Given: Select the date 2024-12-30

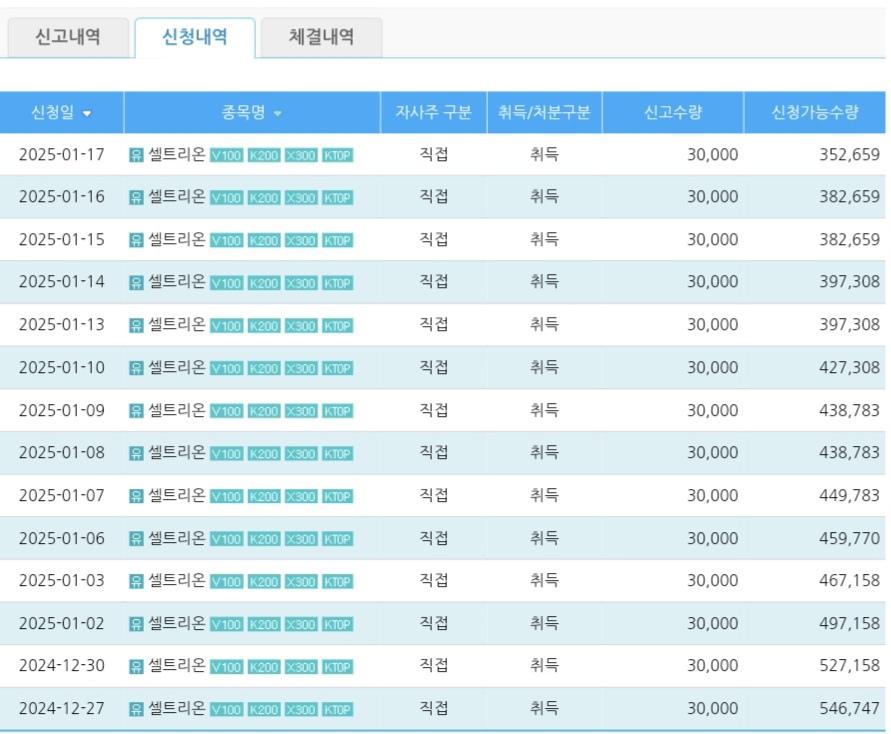Looking at the screenshot, I should click(x=62, y=665).
